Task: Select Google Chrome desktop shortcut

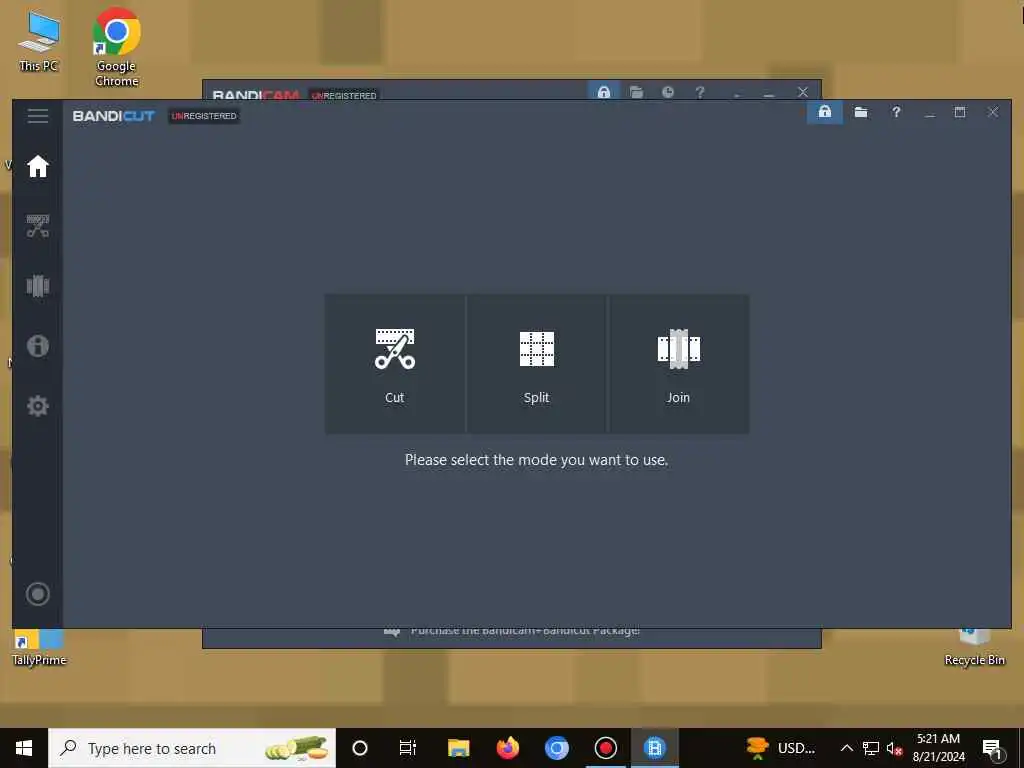Action: [116, 47]
